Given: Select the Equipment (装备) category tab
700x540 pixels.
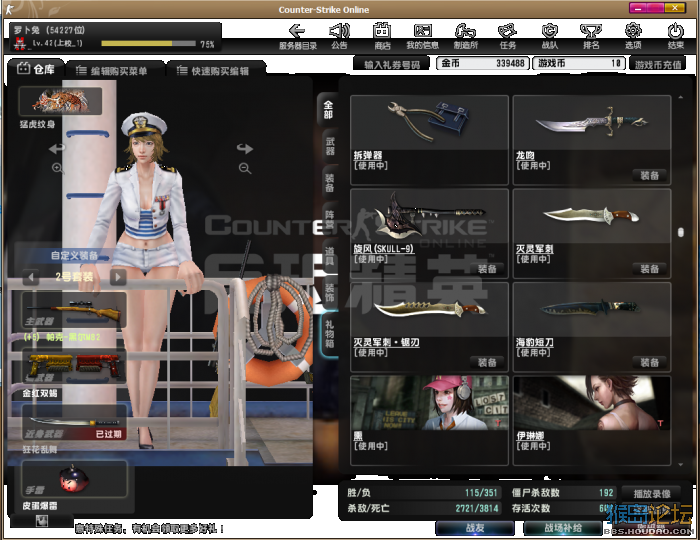Looking at the screenshot, I should (x=329, y=183).
